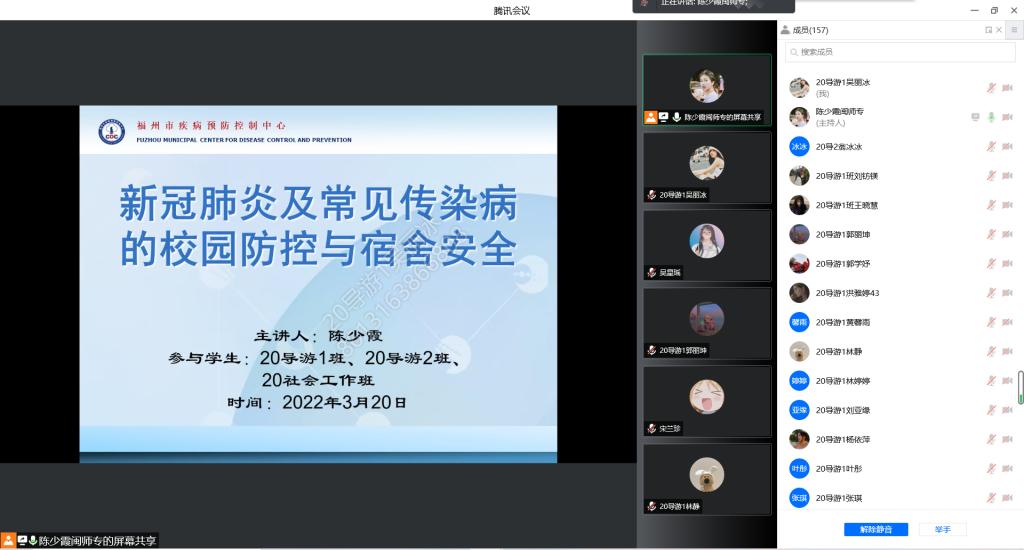Select 20导游1林婷婷 avatar in member list
1024x550 pixels.
point(799,381)
